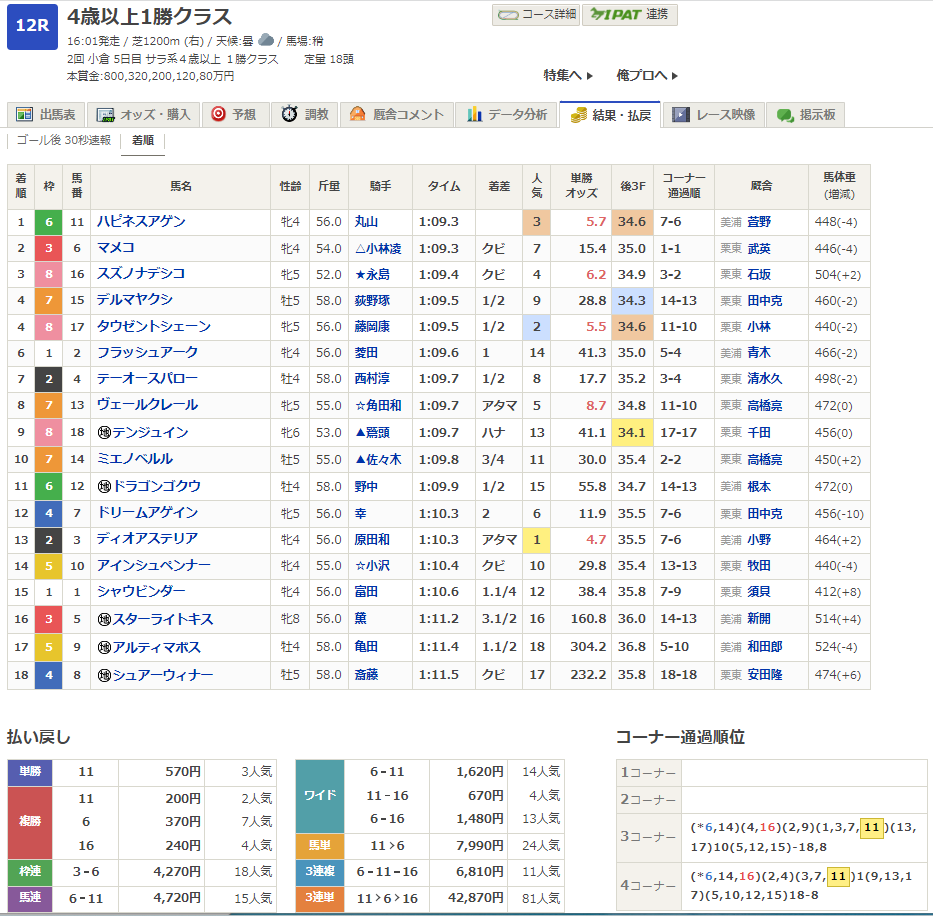Click the コース詳細 button
The height and width of the screenshot is (916, 933).
[534, 15]
